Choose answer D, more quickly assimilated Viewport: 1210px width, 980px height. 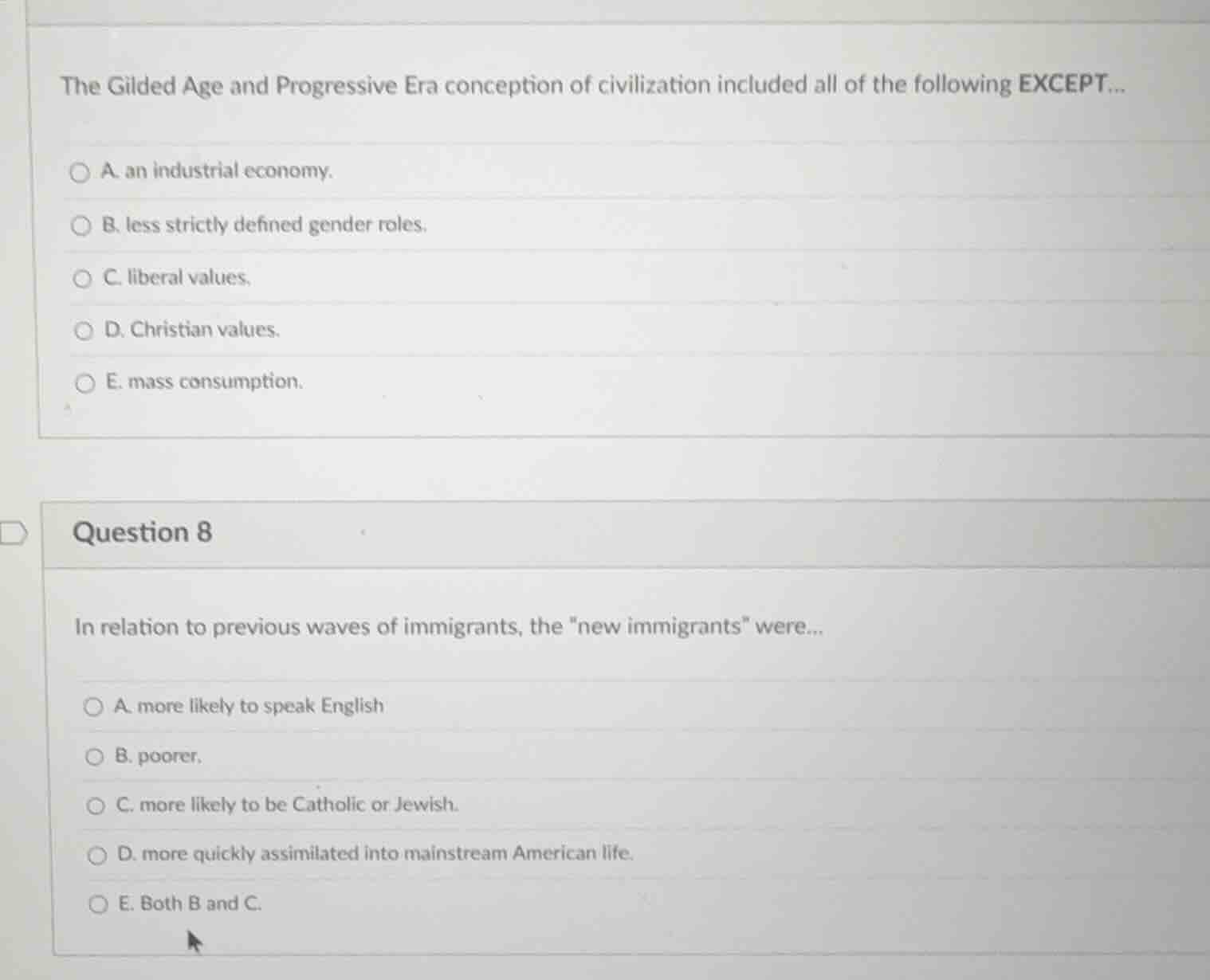pos(97,854)
